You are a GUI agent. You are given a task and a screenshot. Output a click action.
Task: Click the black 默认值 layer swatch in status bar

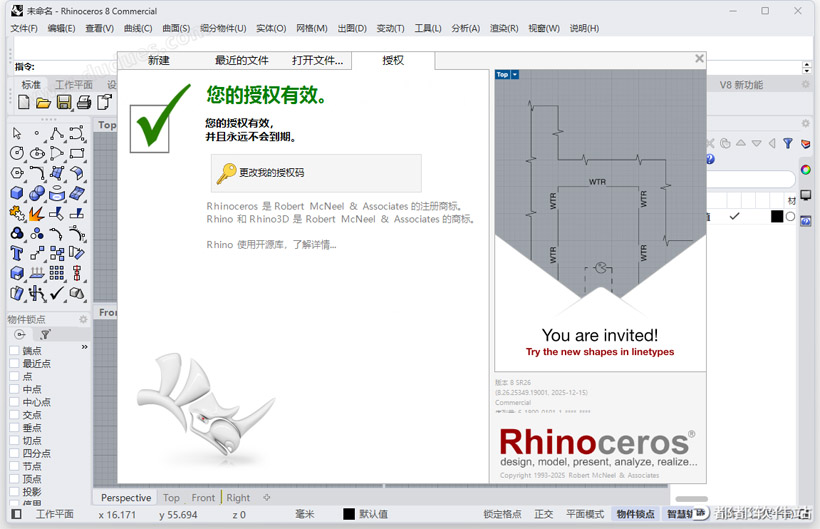pos(349,514)
